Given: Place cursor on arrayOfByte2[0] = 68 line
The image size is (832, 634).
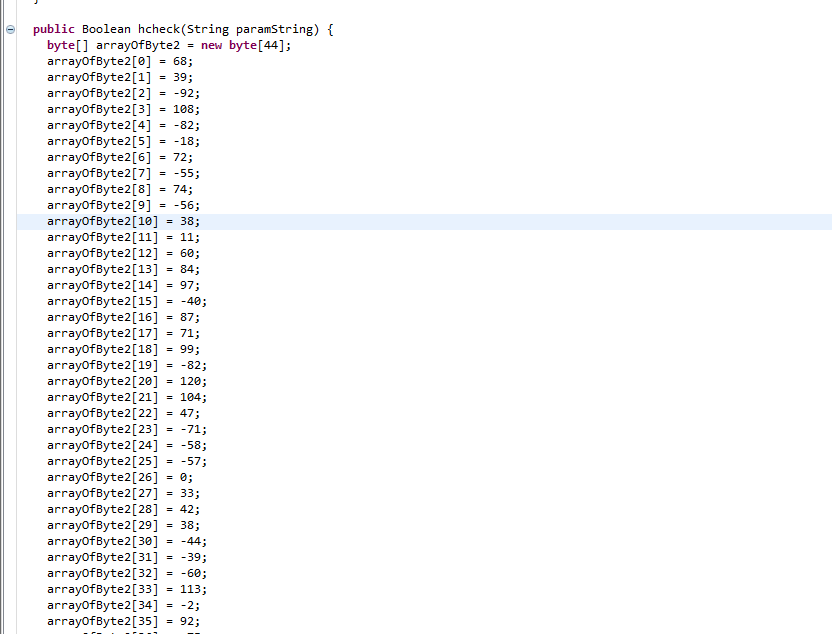Looking at the screenshot, I should (x=119, y=61).
